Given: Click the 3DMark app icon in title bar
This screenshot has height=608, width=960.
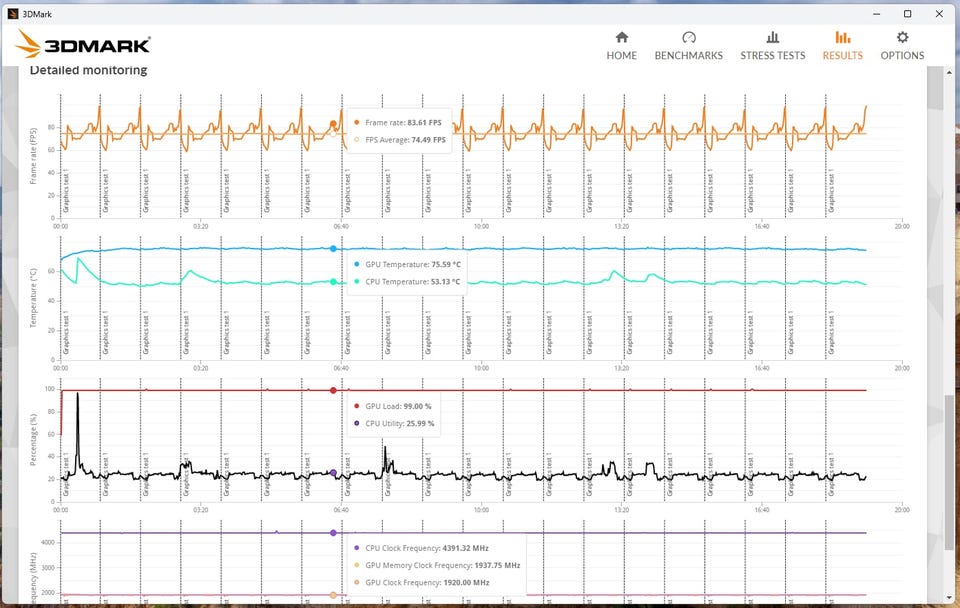Looking at the screenshot, I should pyautogui.click(x=12, y=14).
